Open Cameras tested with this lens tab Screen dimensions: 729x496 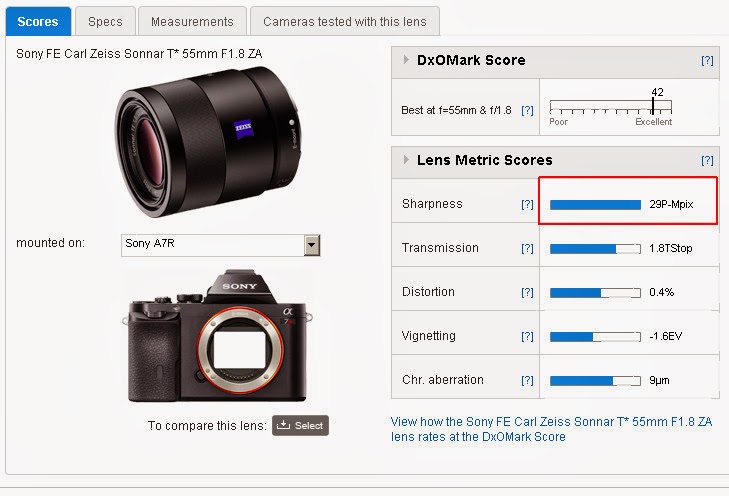345,21
